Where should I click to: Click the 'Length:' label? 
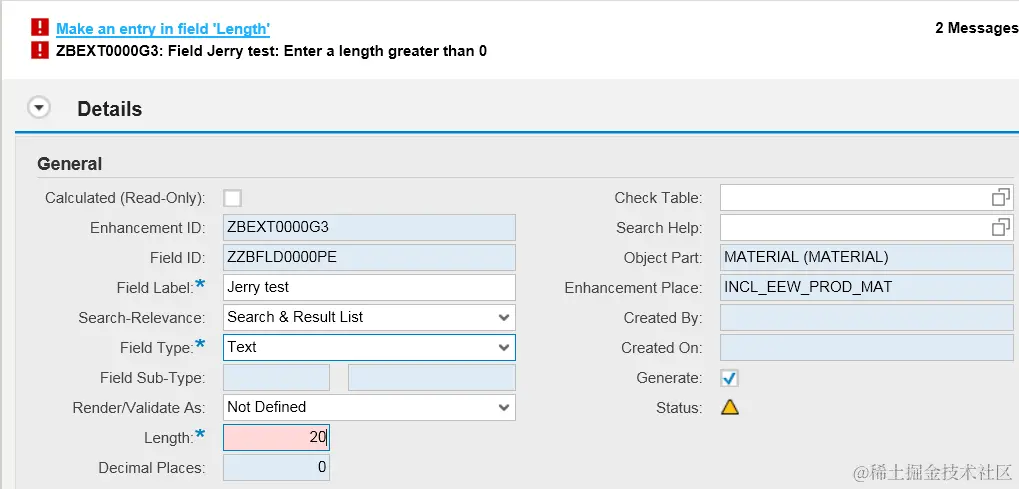(168, 438)
